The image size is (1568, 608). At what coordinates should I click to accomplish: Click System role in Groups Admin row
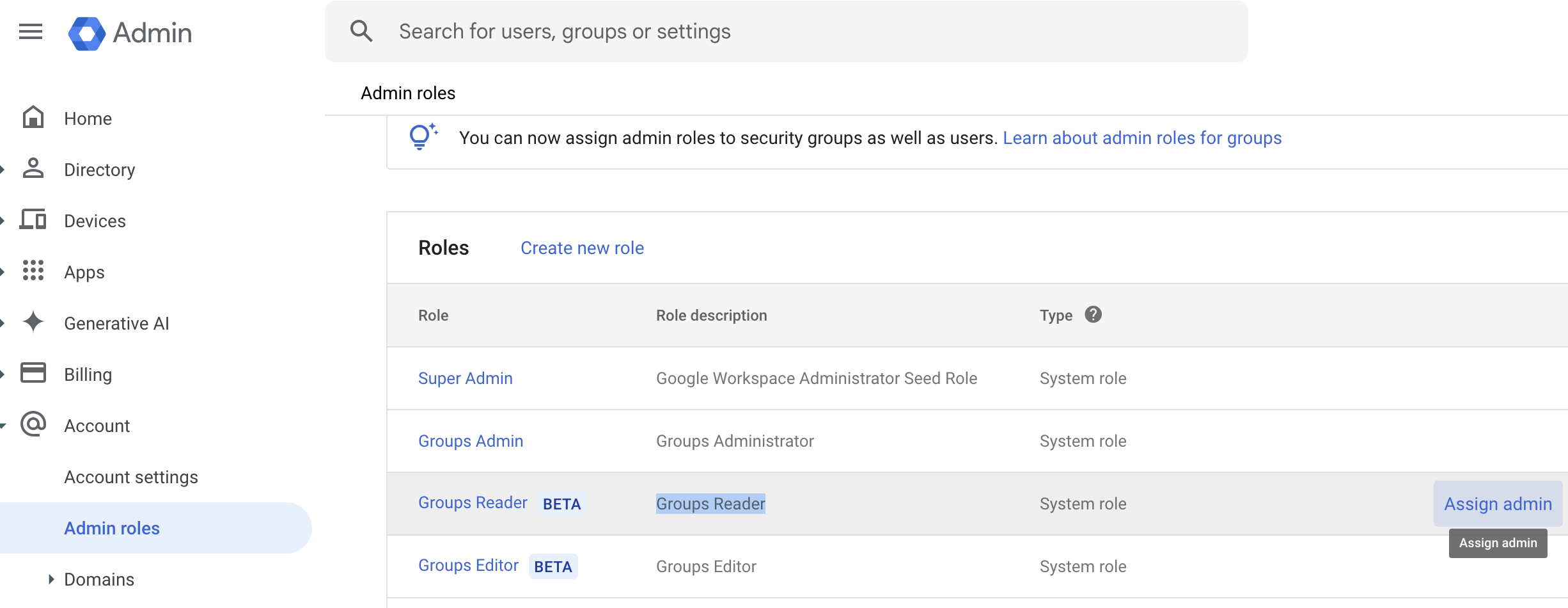coord(1083,441)
